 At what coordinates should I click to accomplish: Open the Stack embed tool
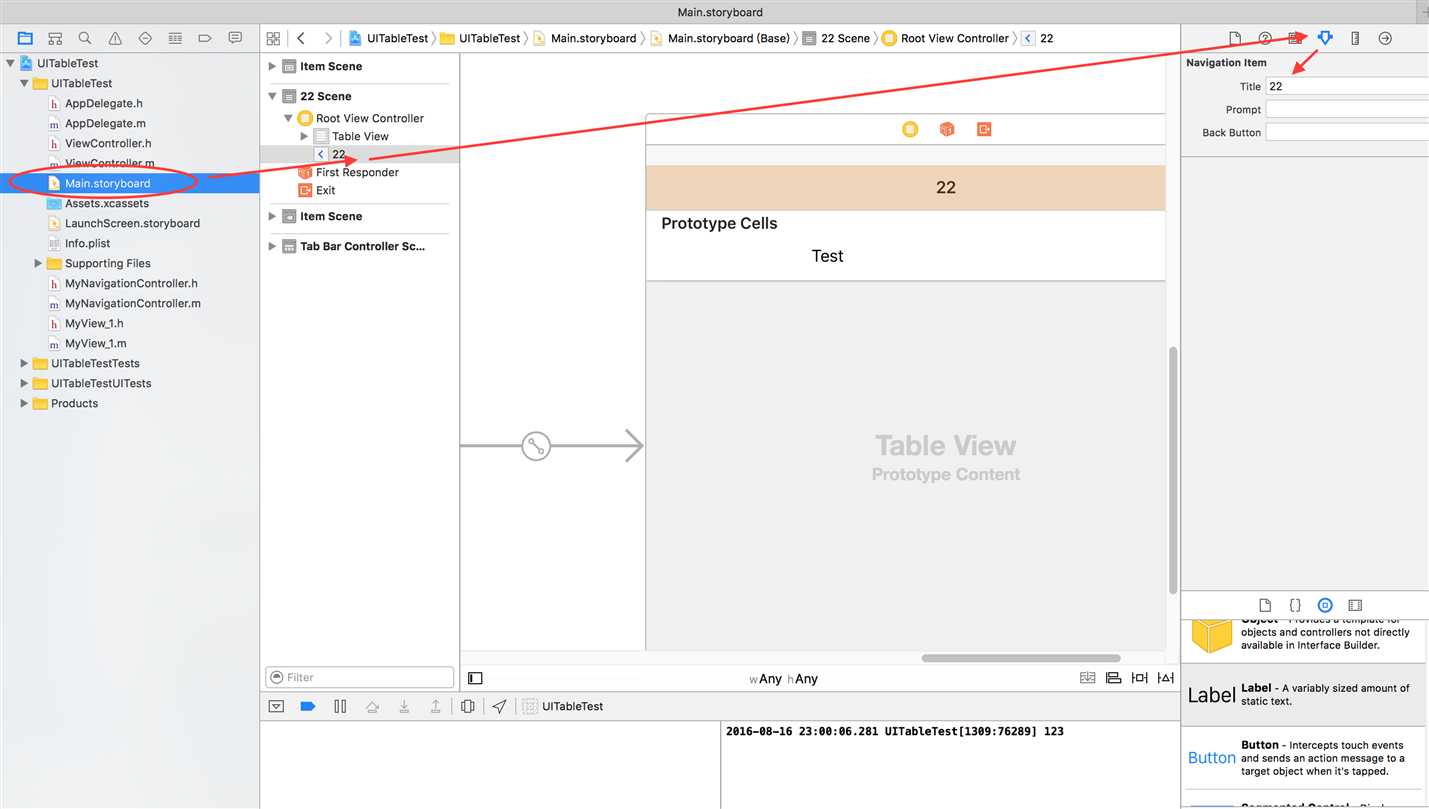[1088, 678]
